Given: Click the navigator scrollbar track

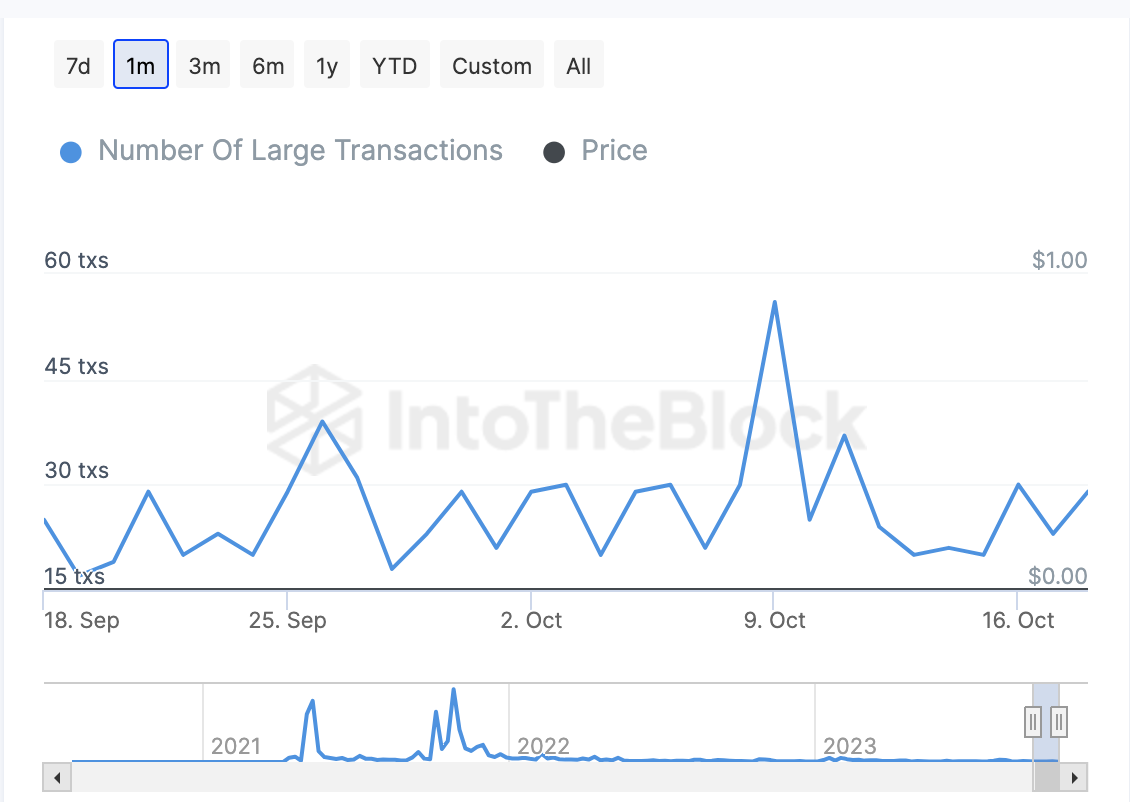Looking at the screenshot, I should [x=551, y=778].
